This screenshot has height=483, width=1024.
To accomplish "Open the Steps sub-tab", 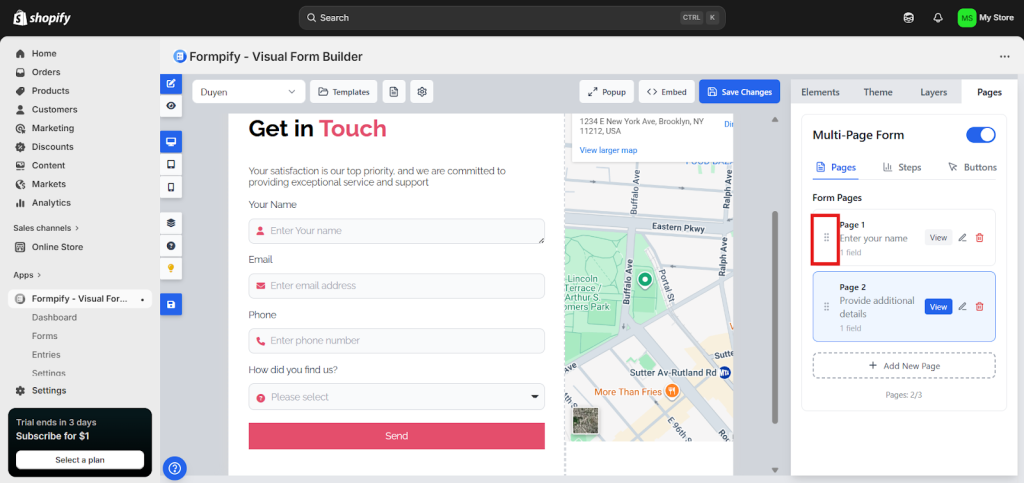I will coord(902,167).
